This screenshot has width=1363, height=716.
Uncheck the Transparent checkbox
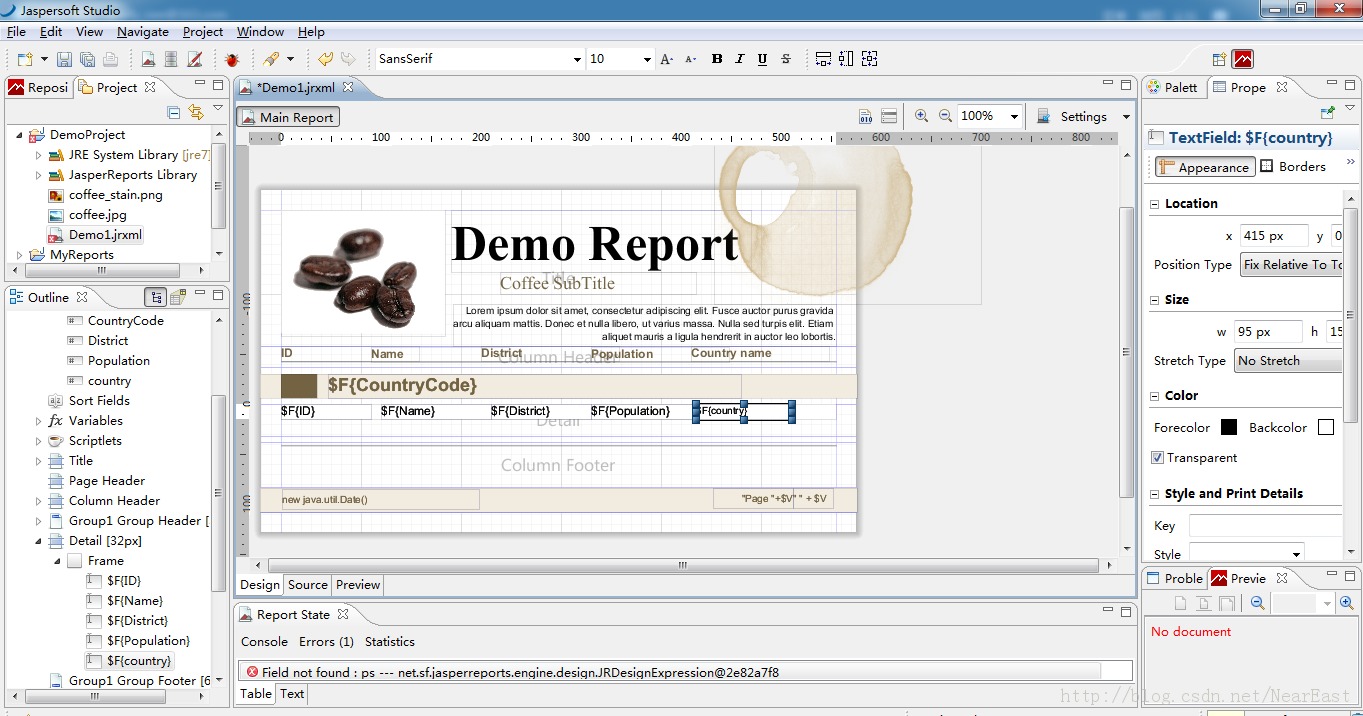(x=1156, y=458)
